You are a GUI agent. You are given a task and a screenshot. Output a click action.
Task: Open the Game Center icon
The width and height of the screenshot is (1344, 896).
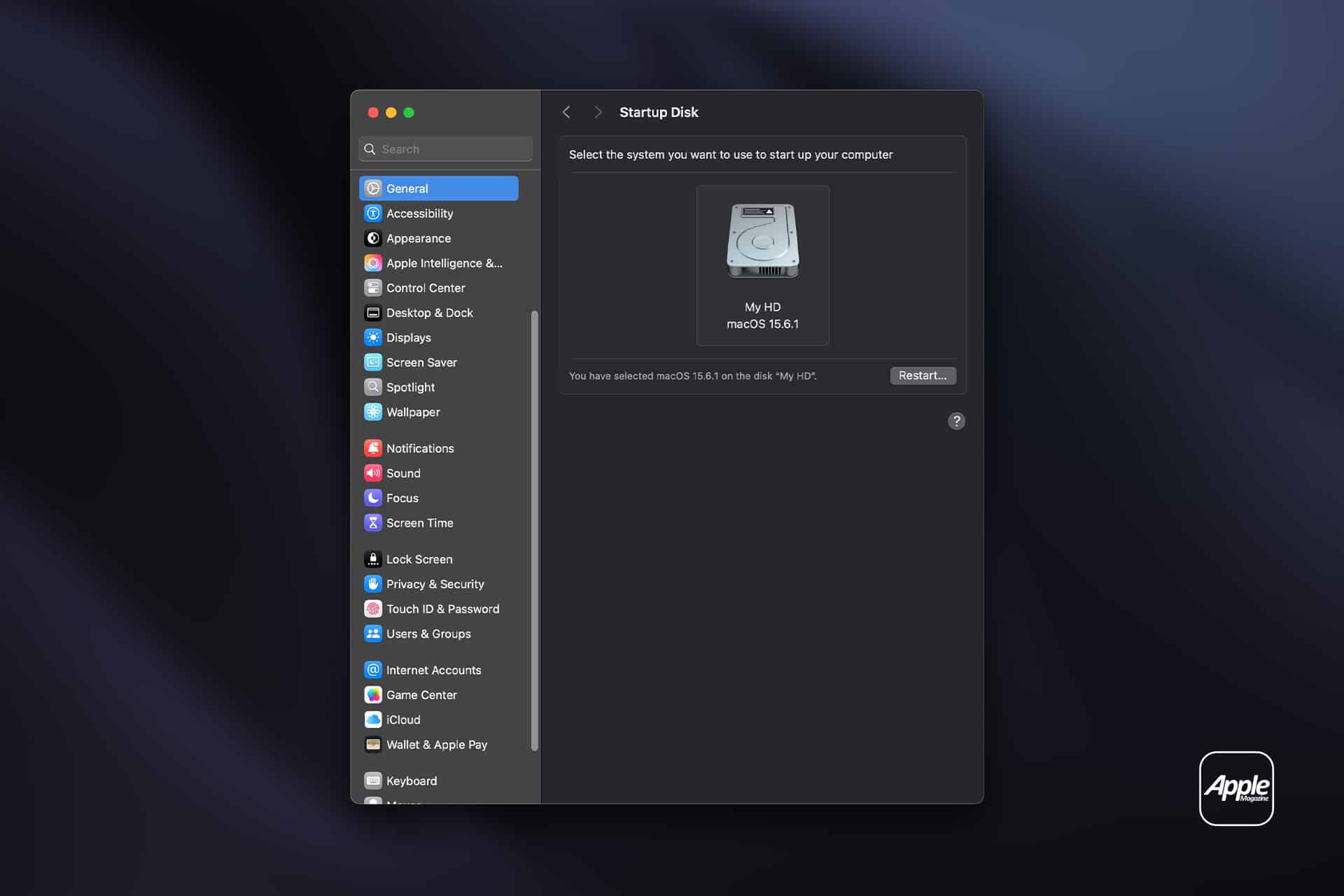(373, 695)
